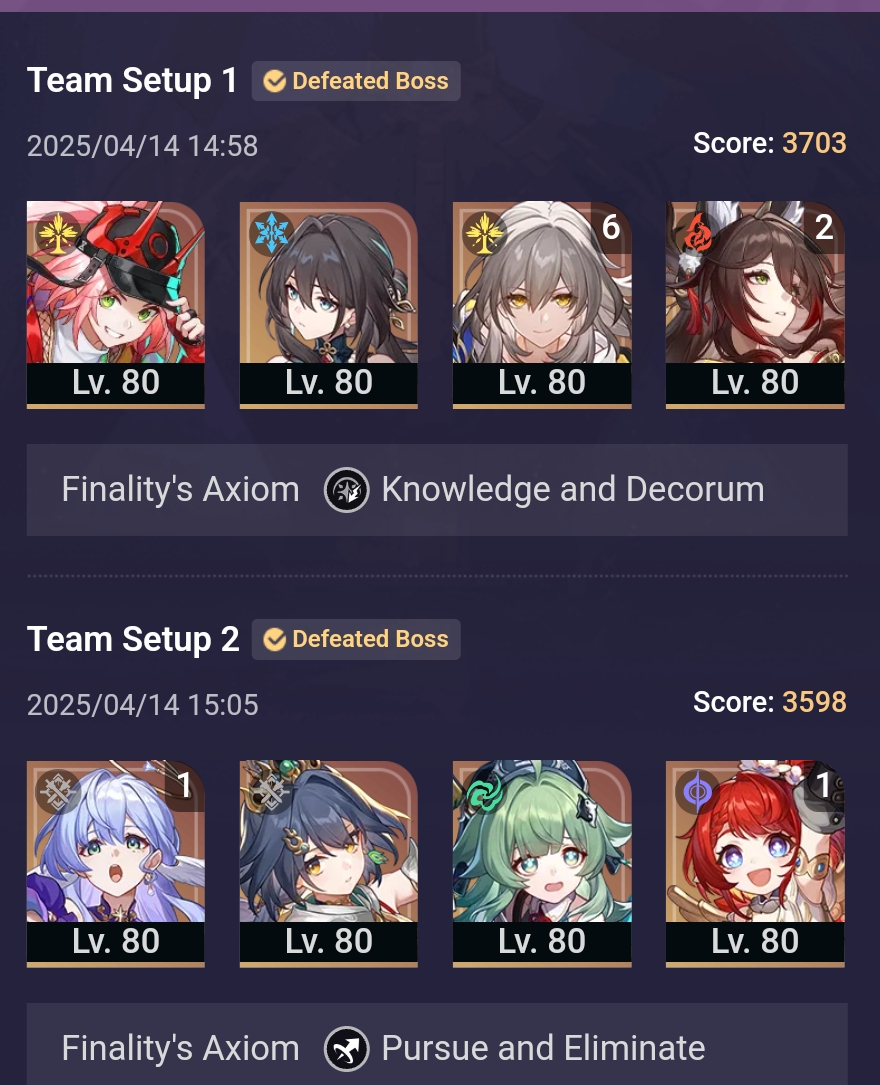Click the Ice element icon on black-haired character
This screenshot has height=1085, width=880.
click(x=271, y=232)
